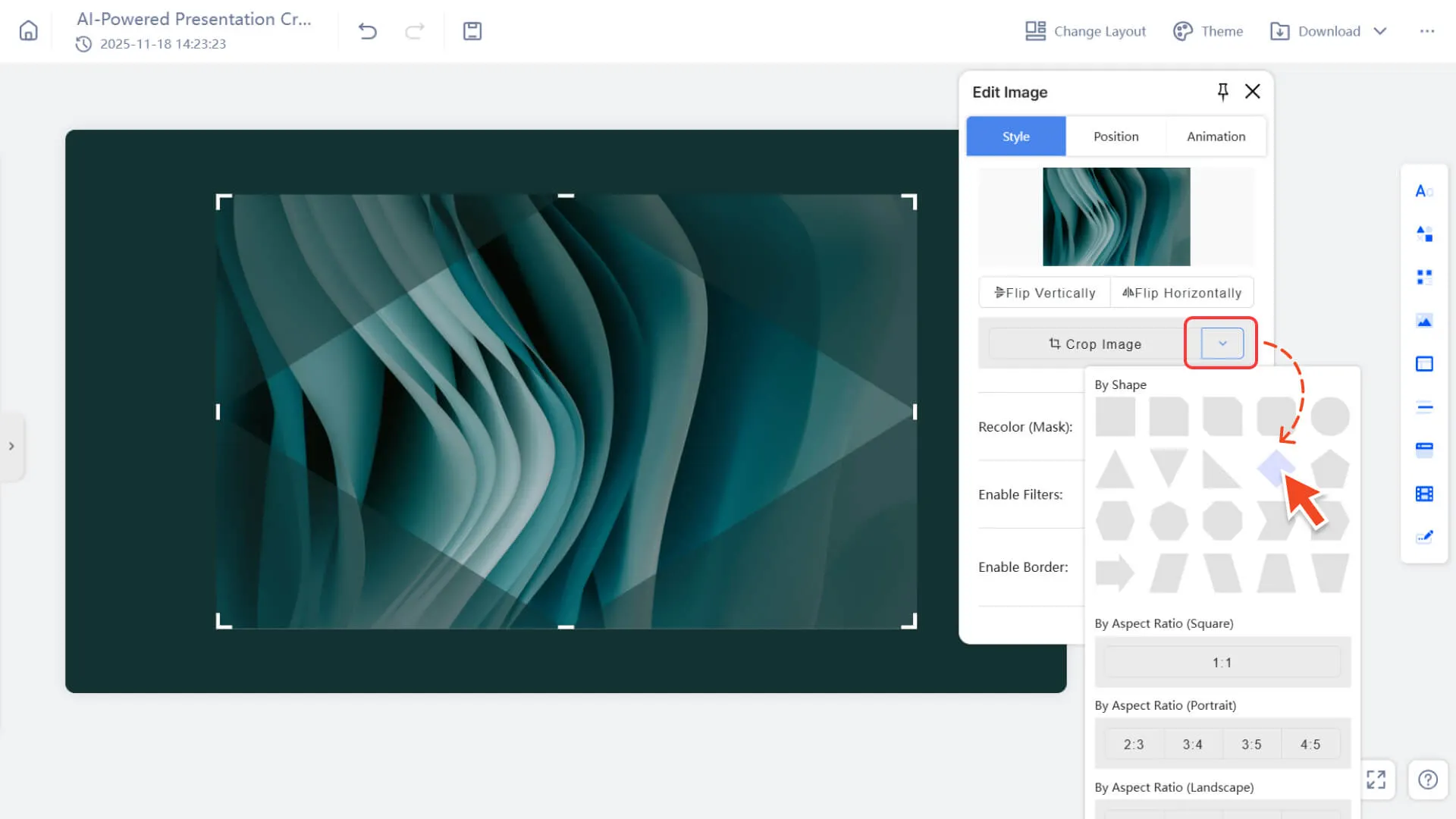Select the teal wave image on the slide
Image resolution: width=1456 pixels, height=819 pixels.
(566, 412)
